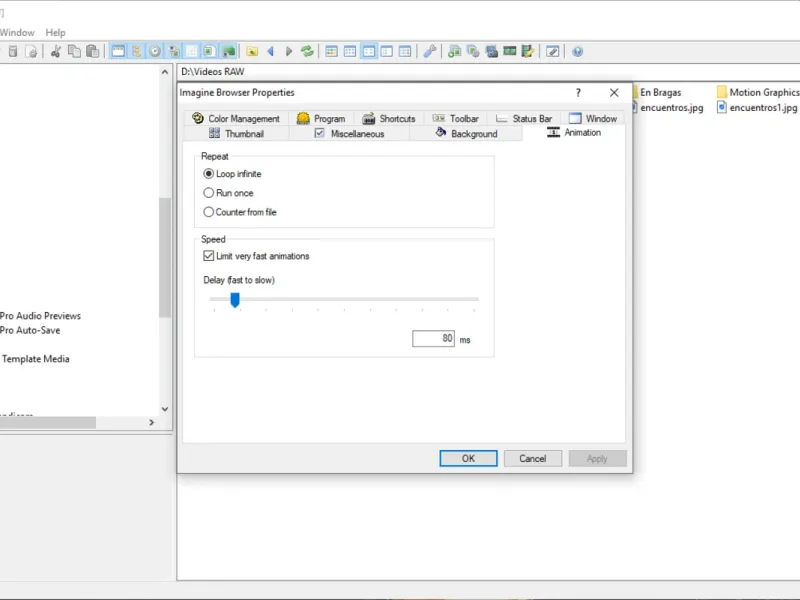Click the Cancel button
This screenshot has width=800, height=600.
533,459
